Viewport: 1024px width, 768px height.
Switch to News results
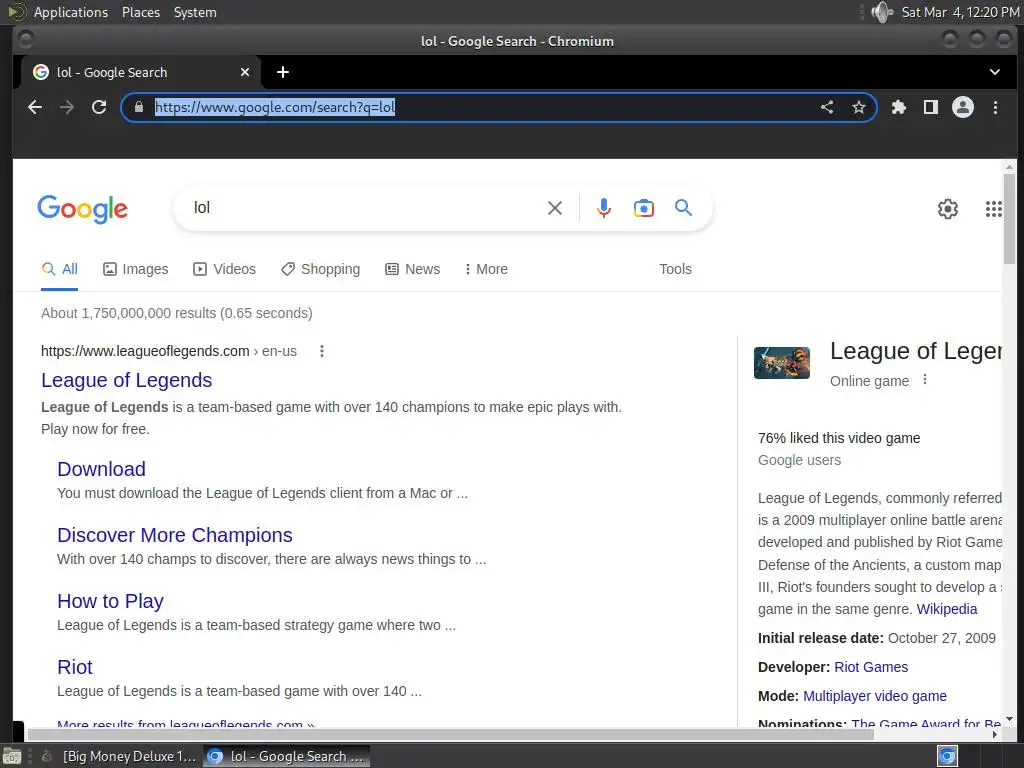[413, 269]
